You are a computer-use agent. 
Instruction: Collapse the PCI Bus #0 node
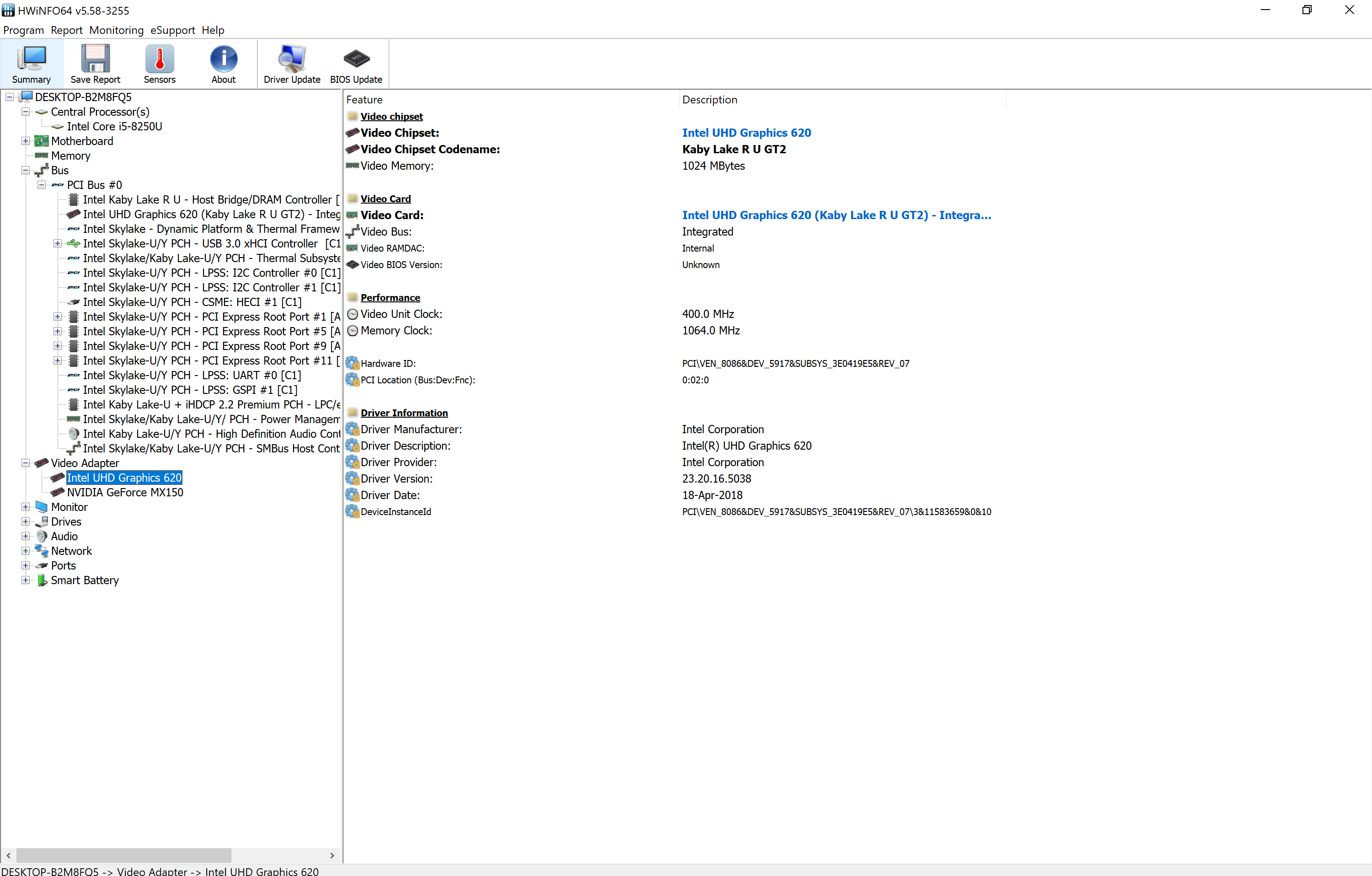(x=42, y=185)
